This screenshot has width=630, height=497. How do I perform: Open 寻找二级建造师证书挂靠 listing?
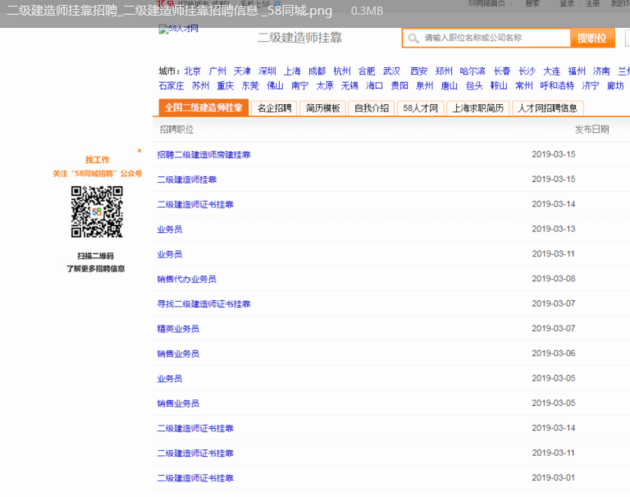[x=204, y=304]
